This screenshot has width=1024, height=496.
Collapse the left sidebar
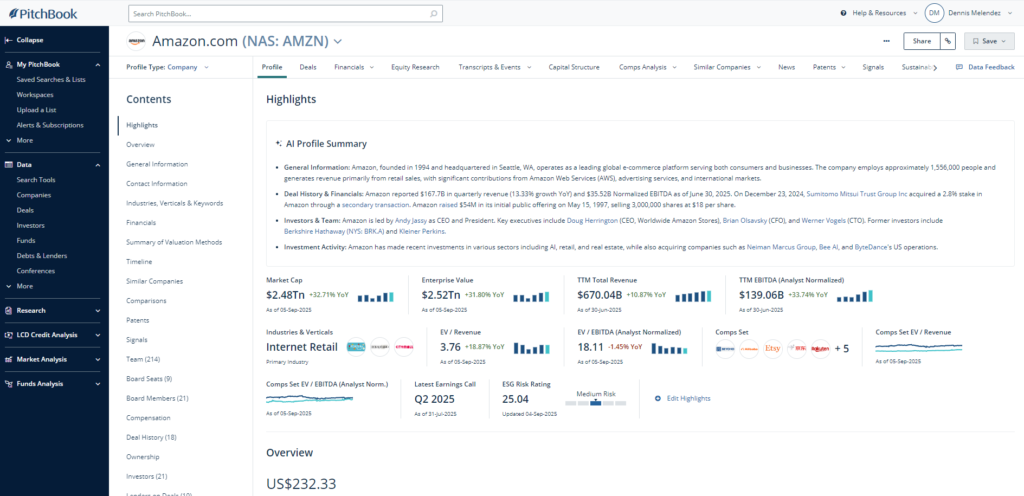[30, 40]
